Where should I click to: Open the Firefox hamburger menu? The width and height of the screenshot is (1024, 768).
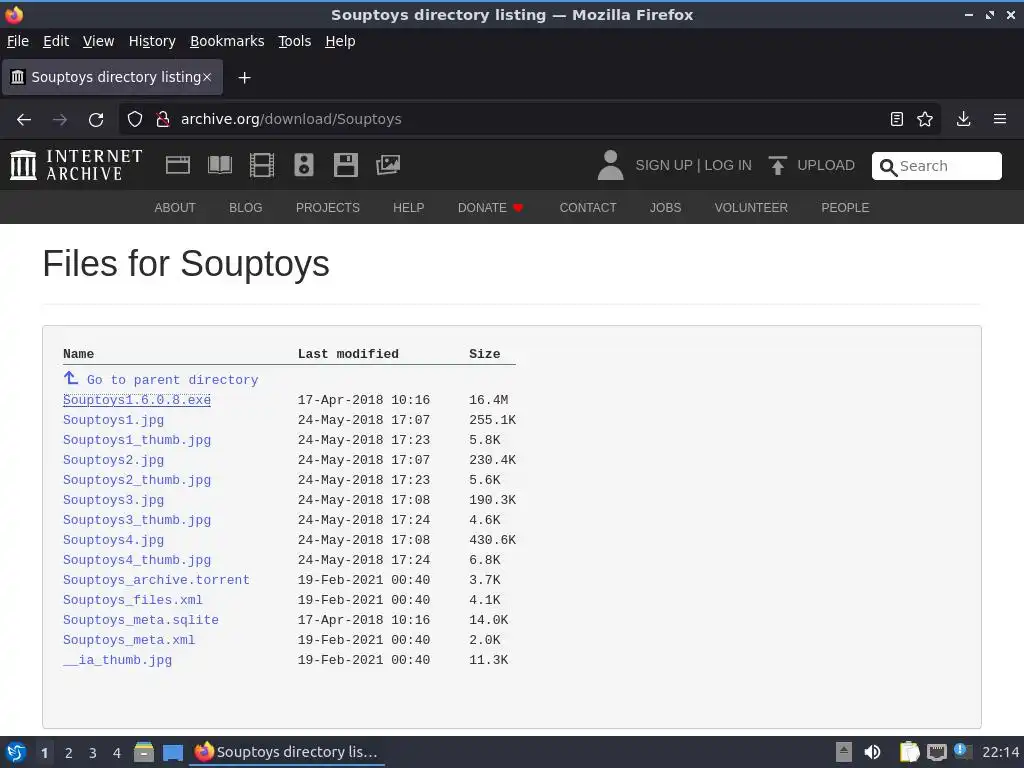point(1000,119)
